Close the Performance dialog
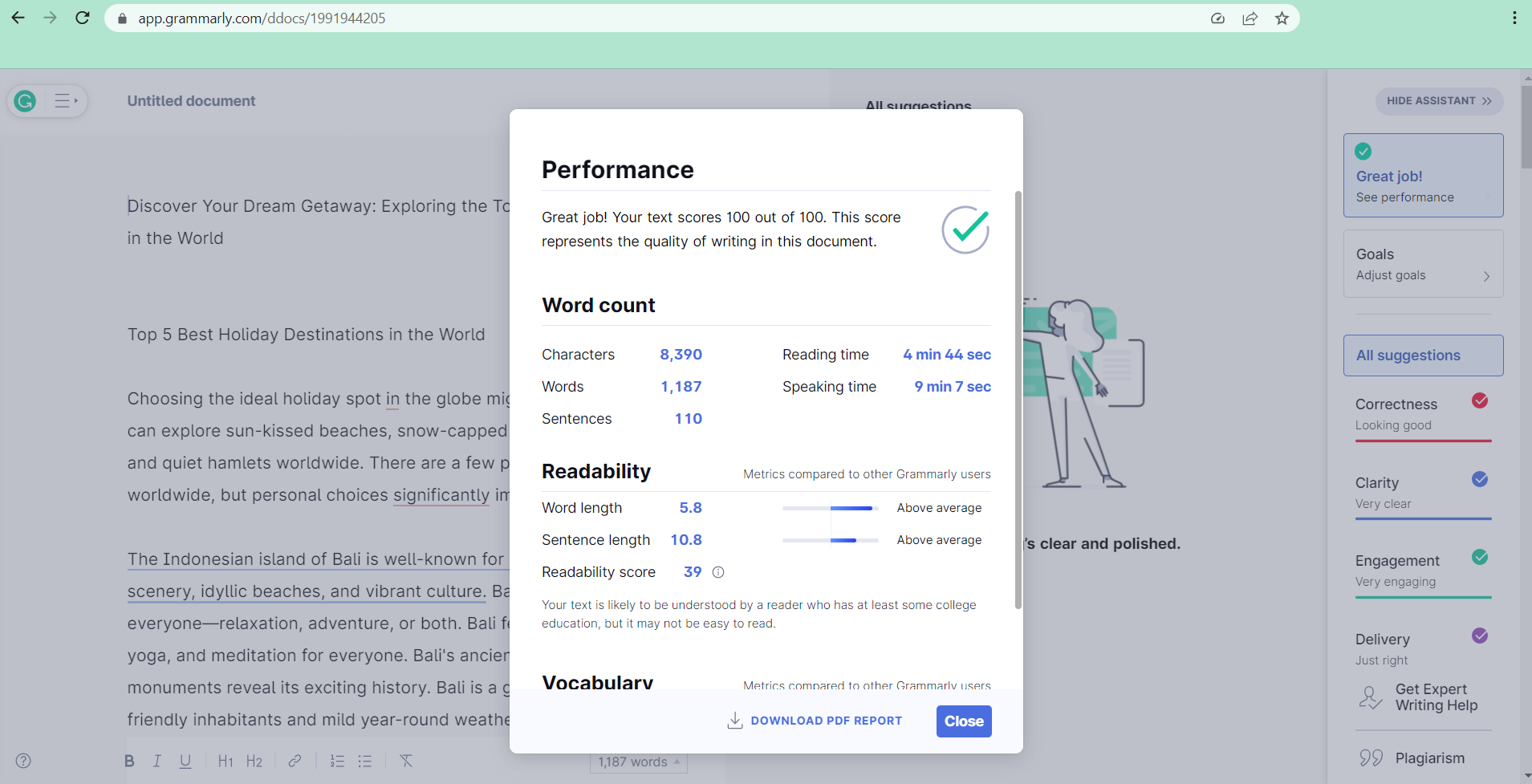The image size is (1532, 784). pyautogui.click(x=964, y=721)
